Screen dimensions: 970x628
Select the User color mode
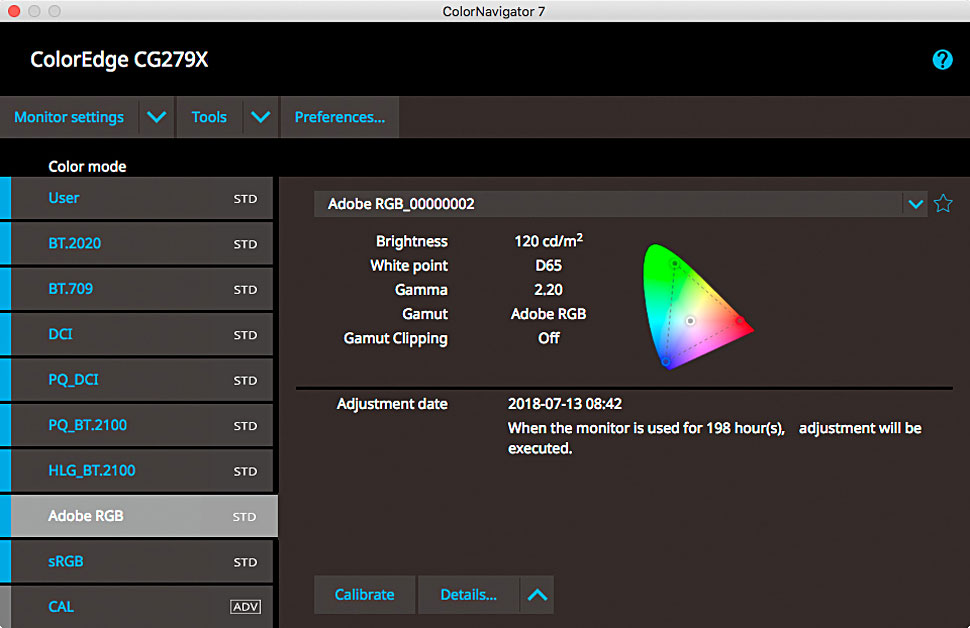click(x=137, y=198)
